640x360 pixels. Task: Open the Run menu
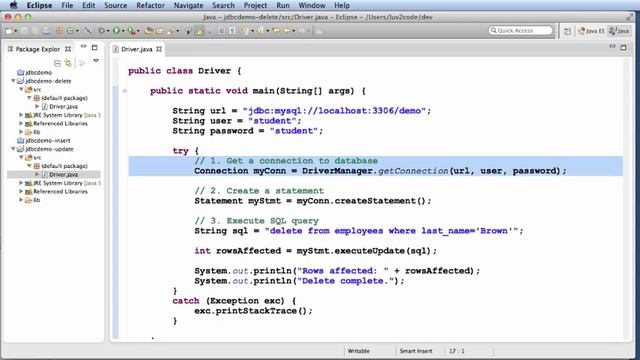tap(282, 5)
